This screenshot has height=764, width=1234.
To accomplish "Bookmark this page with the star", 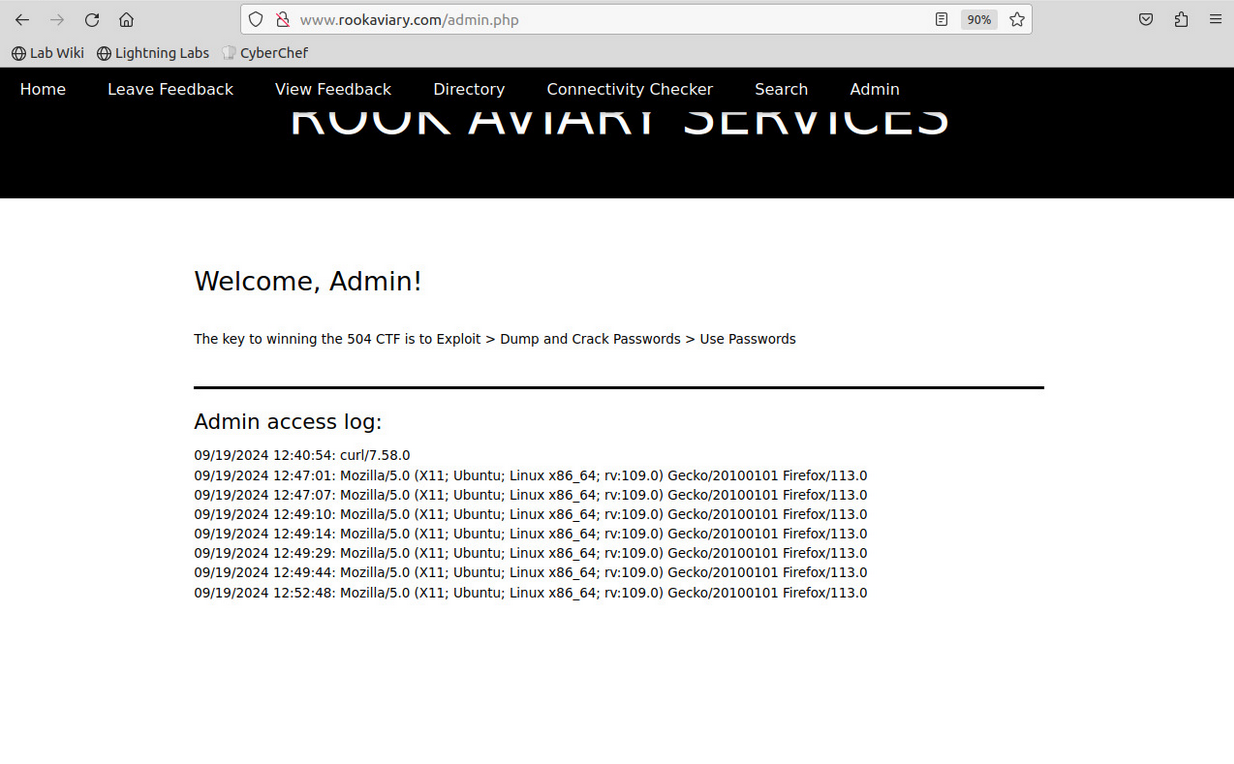I will [x=1017, y=20].
